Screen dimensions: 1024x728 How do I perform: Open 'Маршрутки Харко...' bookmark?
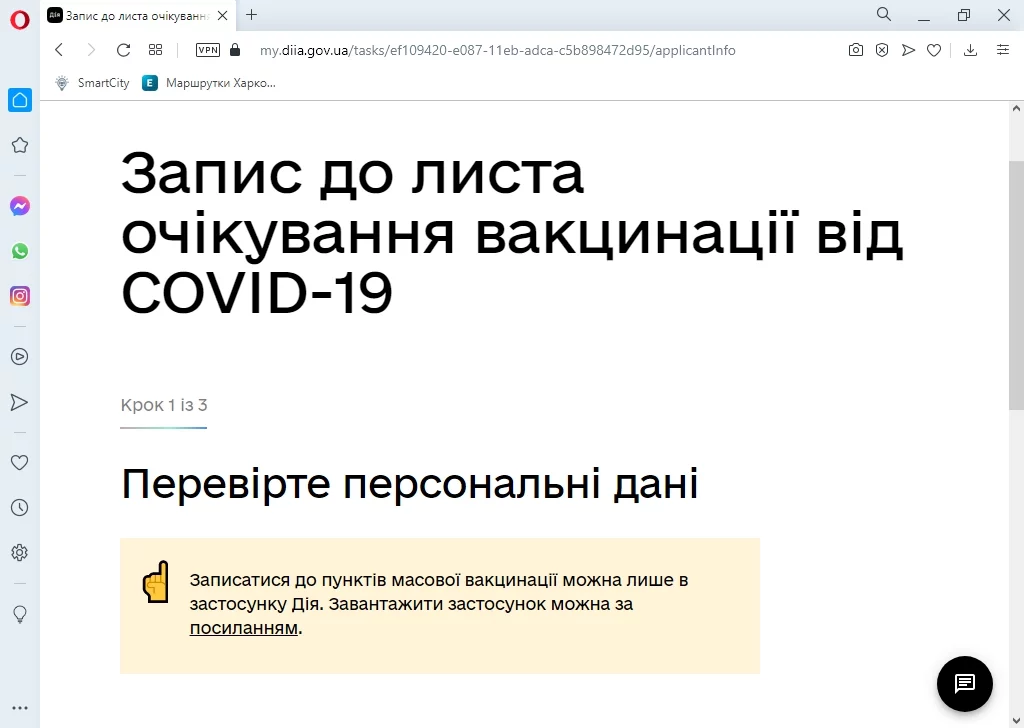(x=209, y=83)
